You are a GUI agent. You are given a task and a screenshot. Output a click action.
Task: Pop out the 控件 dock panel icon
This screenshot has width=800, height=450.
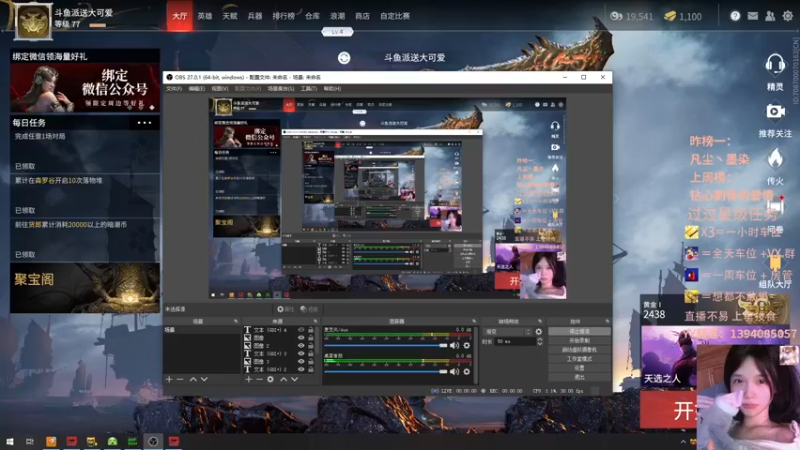click(x=607, y=321)
